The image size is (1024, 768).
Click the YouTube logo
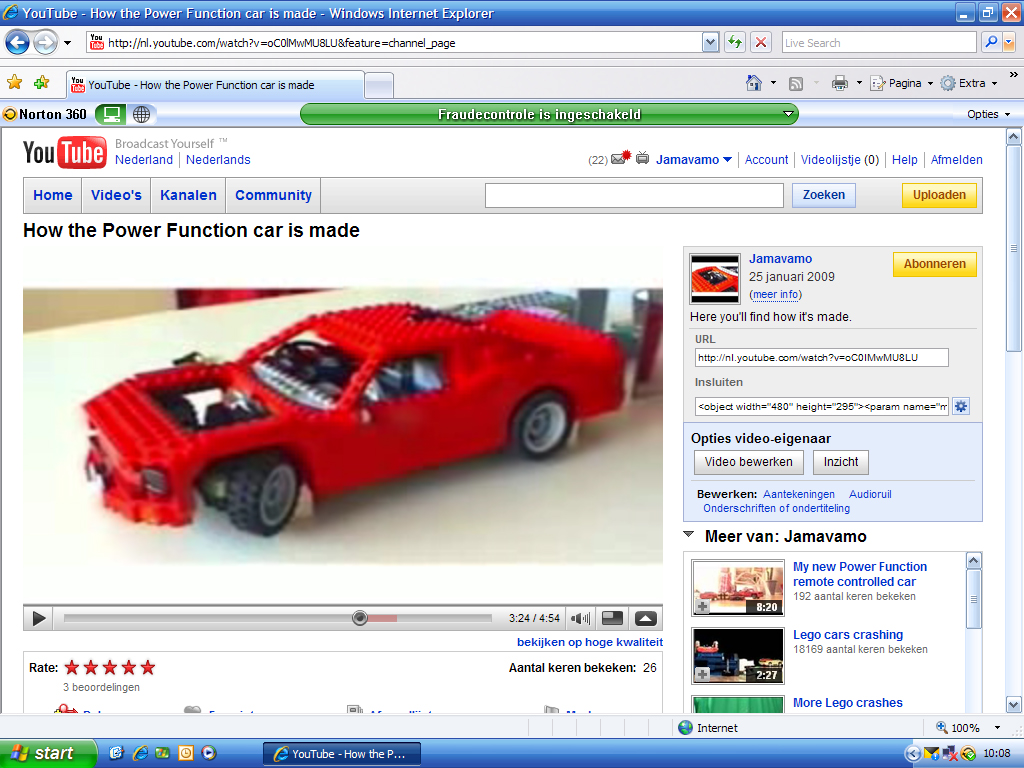pyautogui.click(x=65, y=152)
